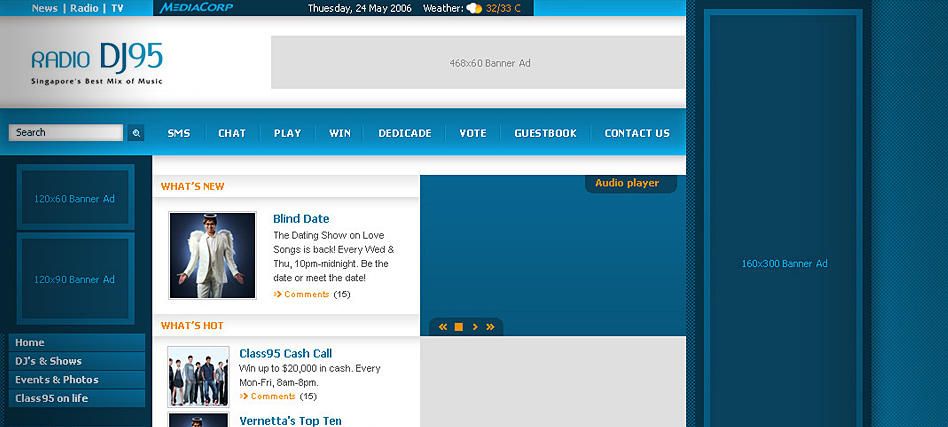Click the MediaCorp logo in the top bar
Viewport: 948px width, 427px height.
[x=196, y=8]
